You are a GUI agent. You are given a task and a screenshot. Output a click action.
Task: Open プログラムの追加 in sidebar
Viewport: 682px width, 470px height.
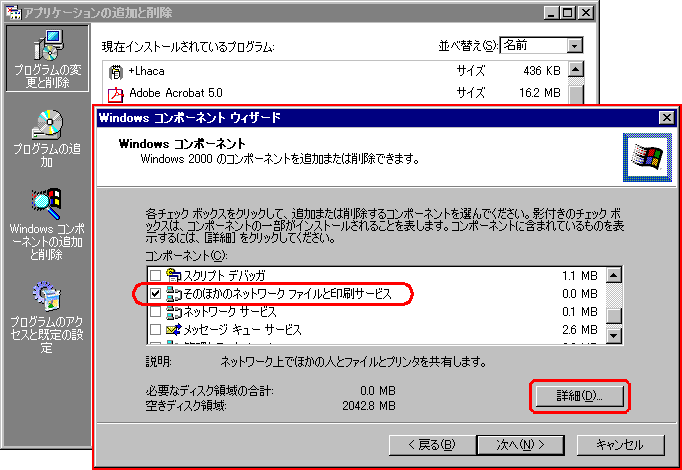point(47,138)
